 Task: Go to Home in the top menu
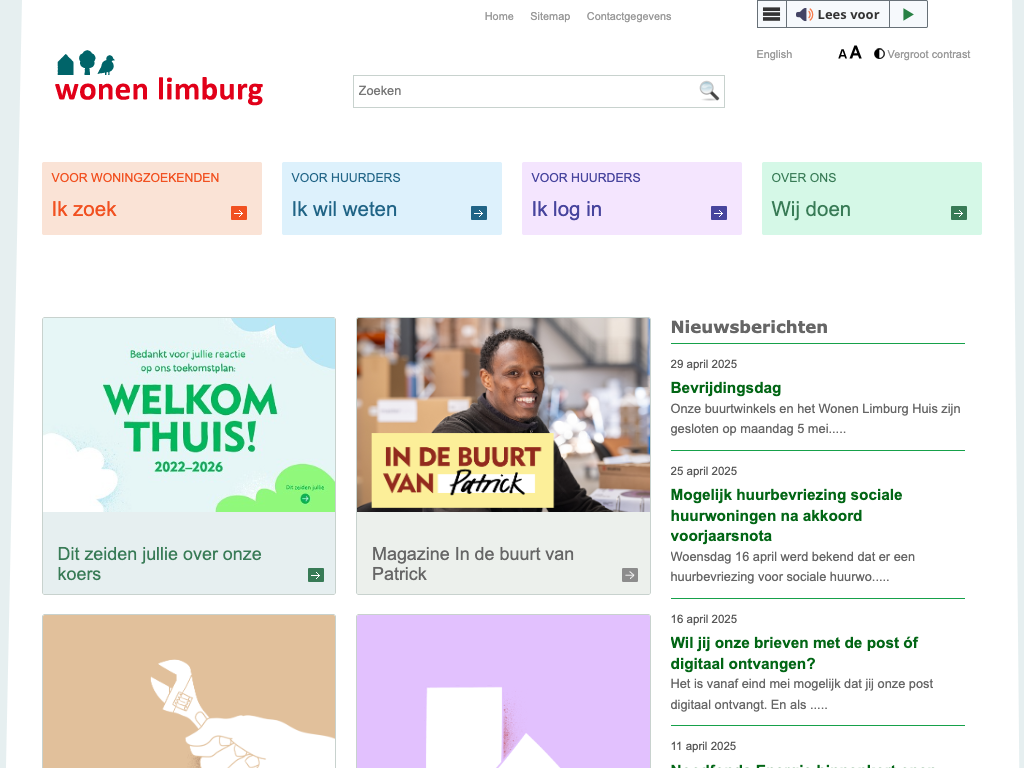[x=499, y=16]
